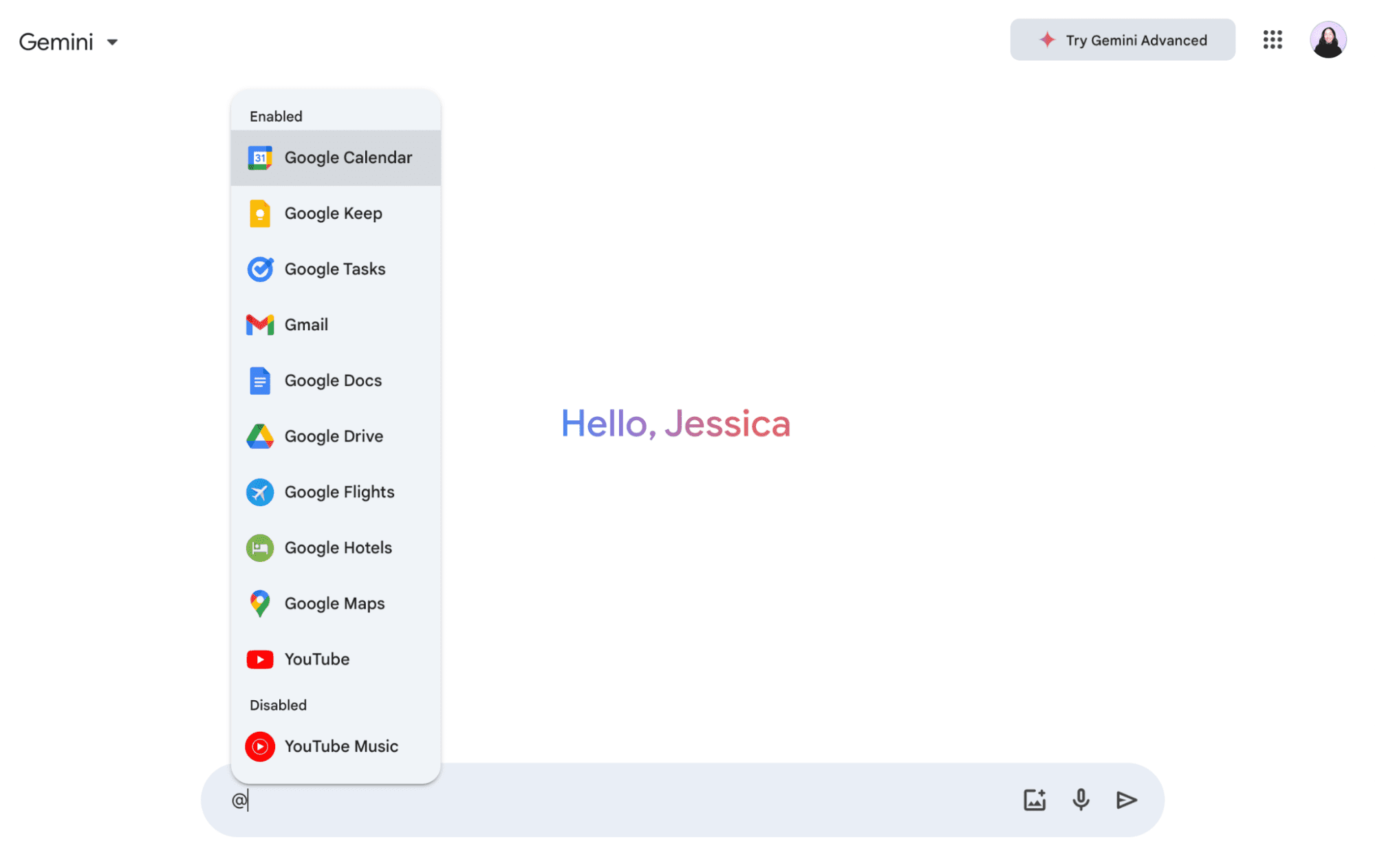Pick Gmail from the extensions list
The height and width of the screenshot is (868, 1375).
pyautogui.click(x=336, y=325)
